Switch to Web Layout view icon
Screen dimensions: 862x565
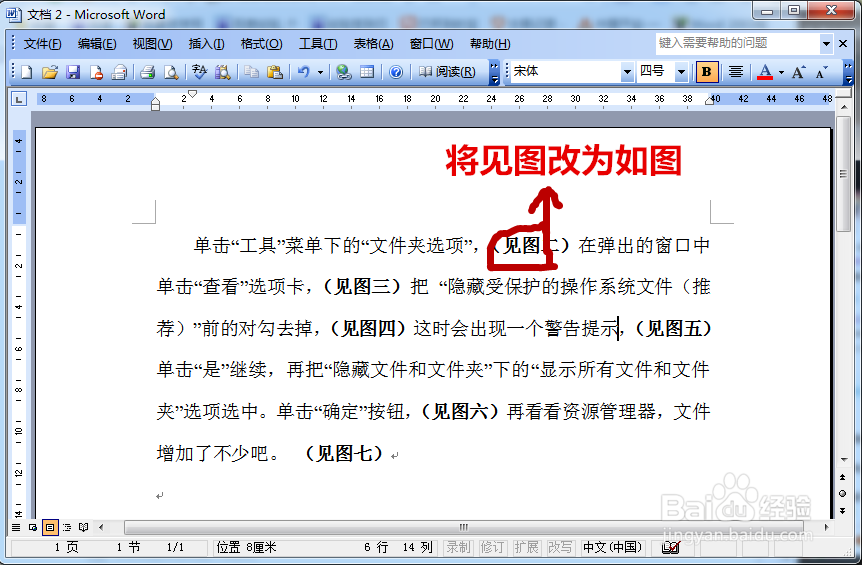click(x=33, y=528)
